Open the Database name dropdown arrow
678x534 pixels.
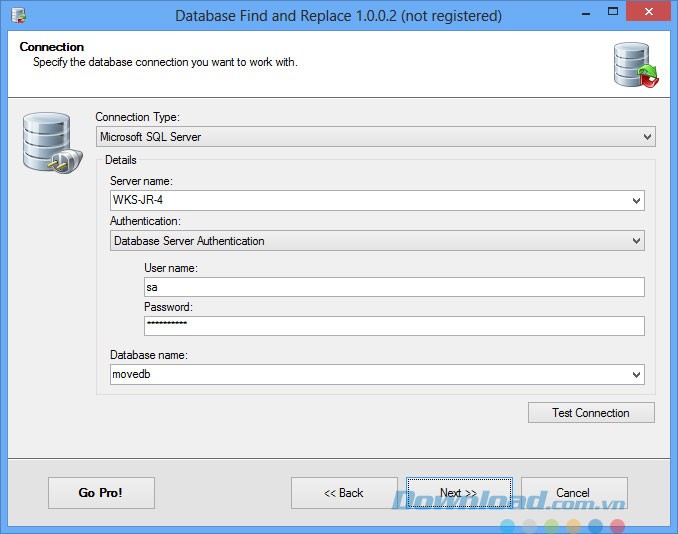tap(636, 374)
